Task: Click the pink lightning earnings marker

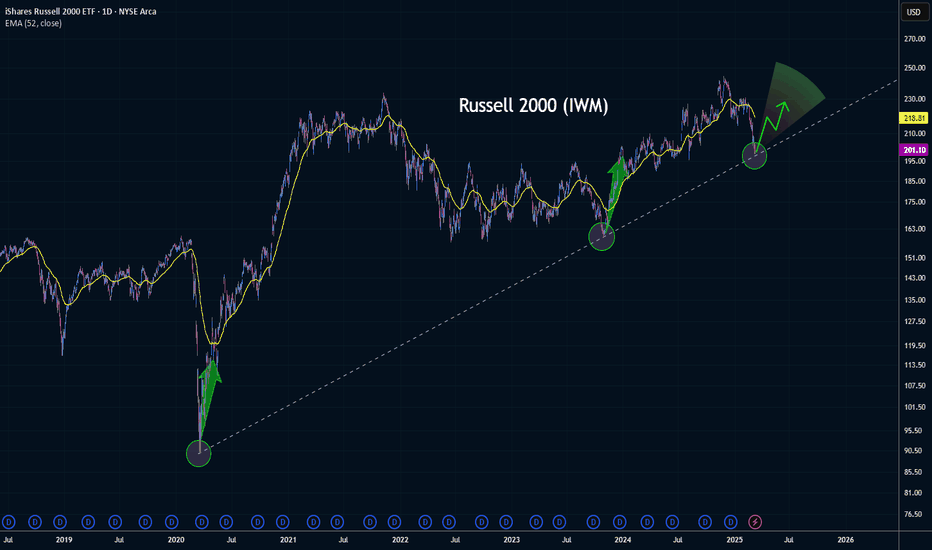Action: tap(755, 522)
